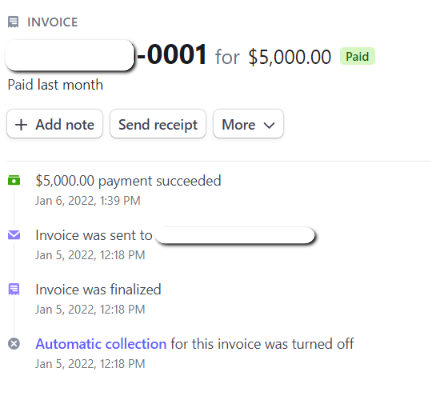Click the Jan 6, 2022, 1:39 PM timestamp
Image resolution: width=431 pixels, height=411 pixels.
click(88, 201)
